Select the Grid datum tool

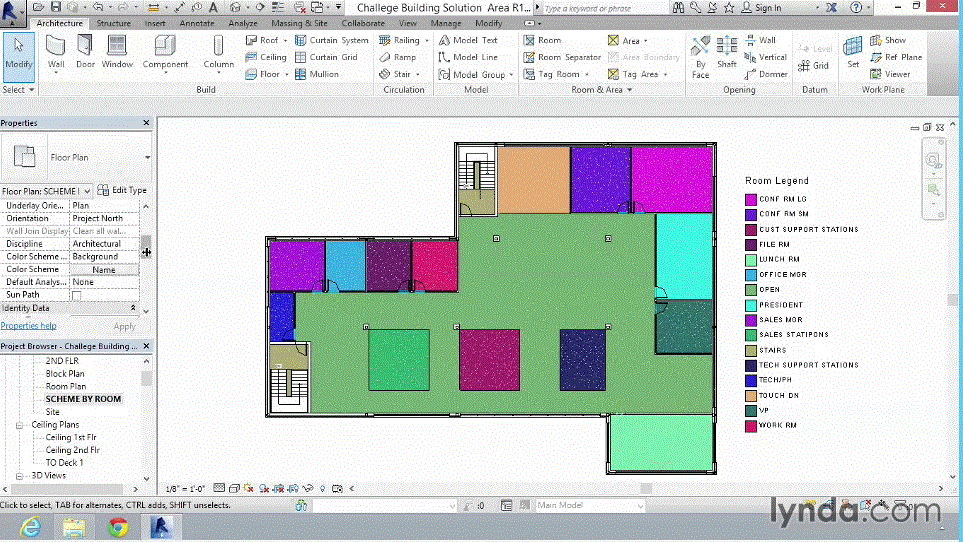tap(814, 66)
